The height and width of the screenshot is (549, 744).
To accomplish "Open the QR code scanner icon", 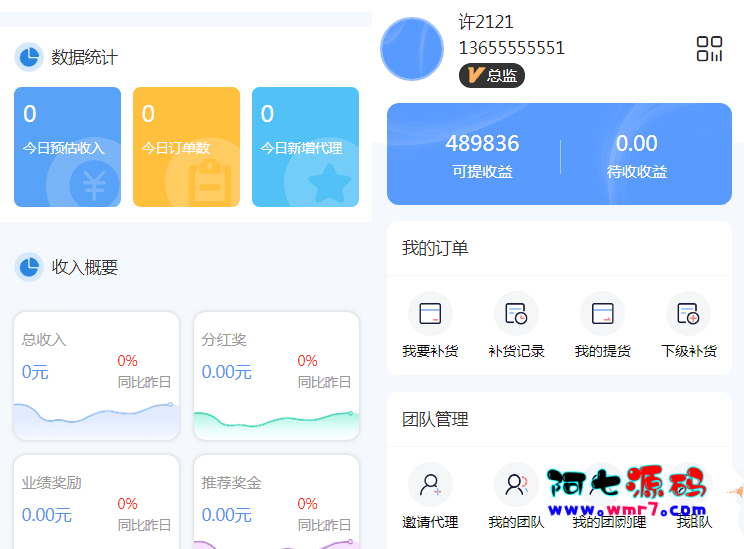I will coord(709,49).
